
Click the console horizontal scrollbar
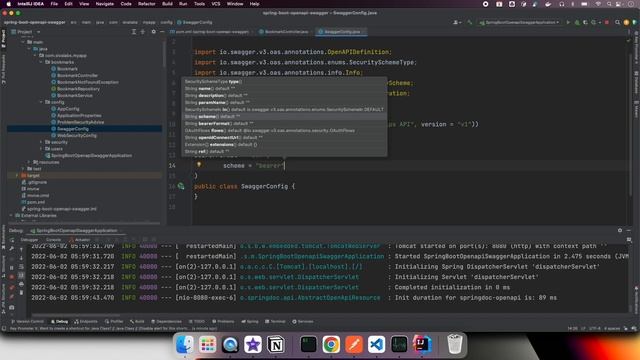(76, 315)
